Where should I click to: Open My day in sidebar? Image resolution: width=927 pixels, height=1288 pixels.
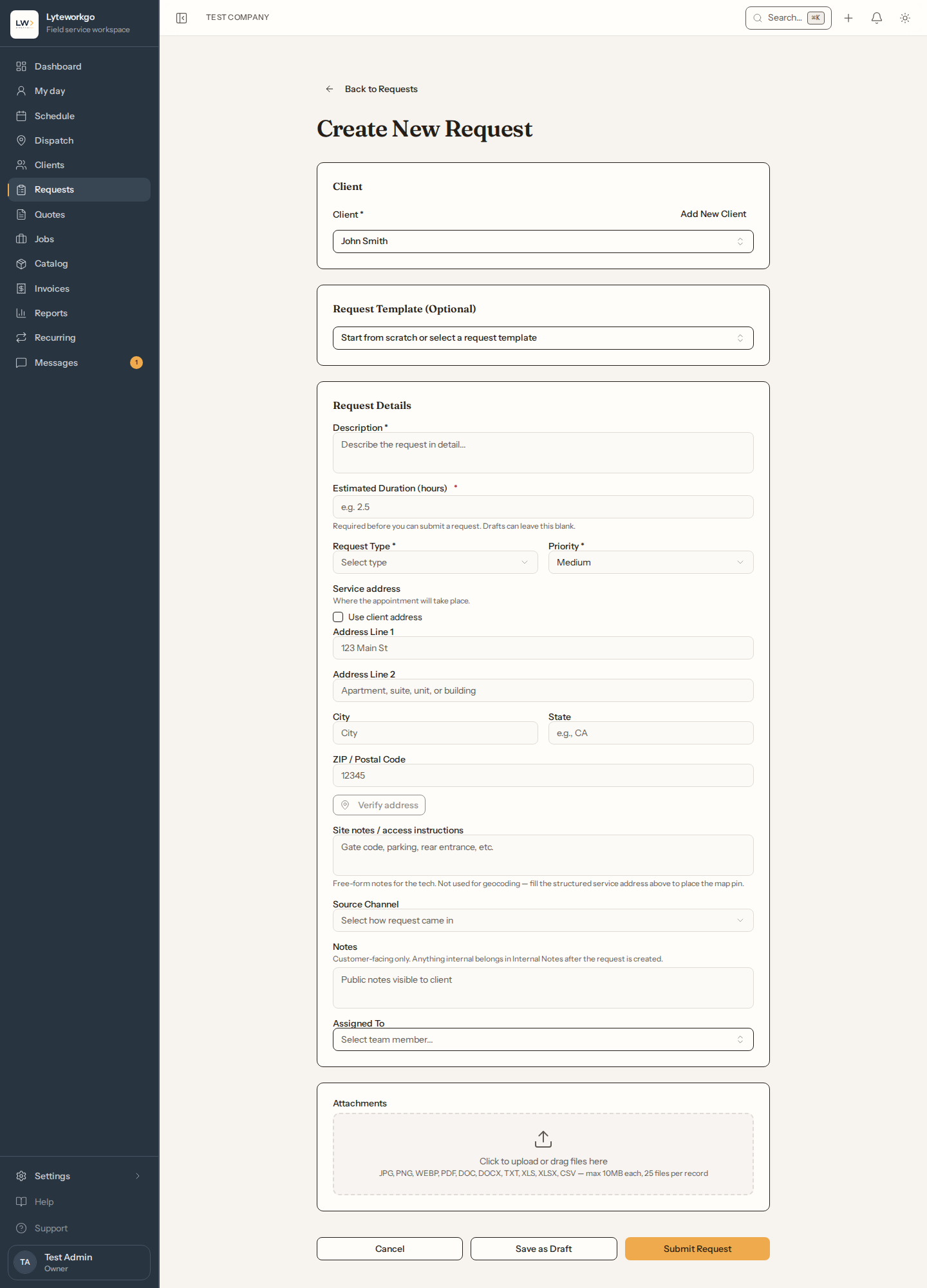pos(79,91)
